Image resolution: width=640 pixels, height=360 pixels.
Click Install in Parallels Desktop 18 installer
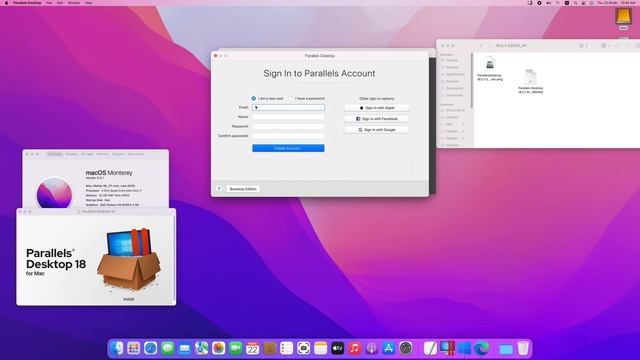click(x=129, y=299)
